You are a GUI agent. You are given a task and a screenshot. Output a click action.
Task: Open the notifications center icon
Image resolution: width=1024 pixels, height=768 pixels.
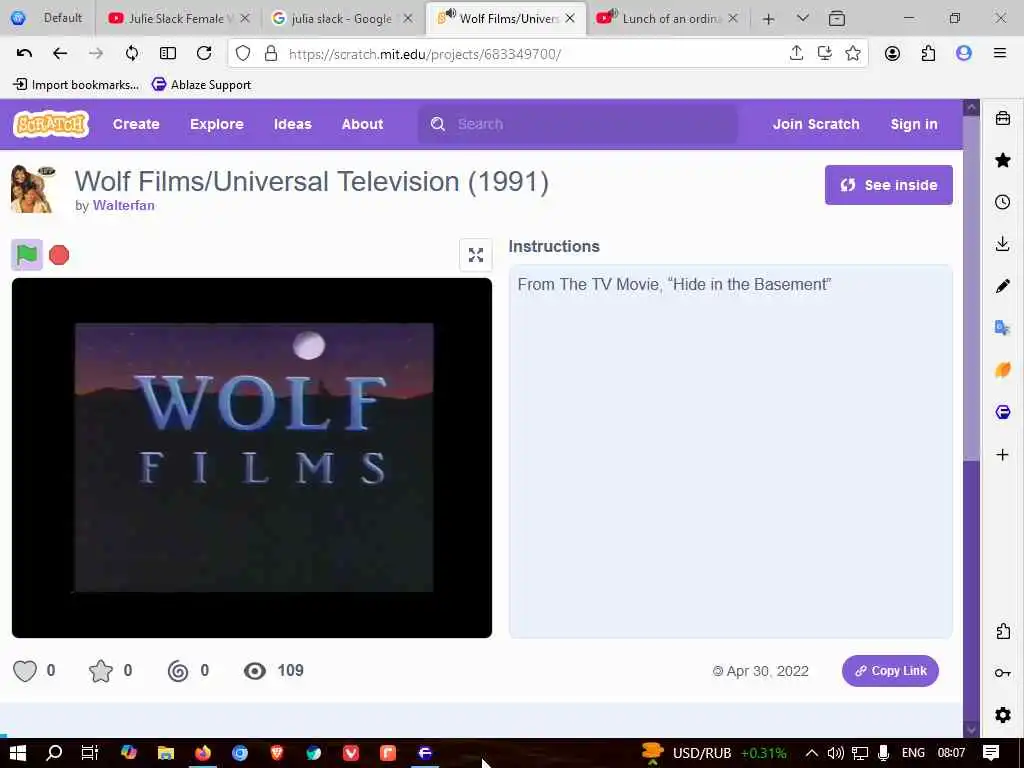990,753
